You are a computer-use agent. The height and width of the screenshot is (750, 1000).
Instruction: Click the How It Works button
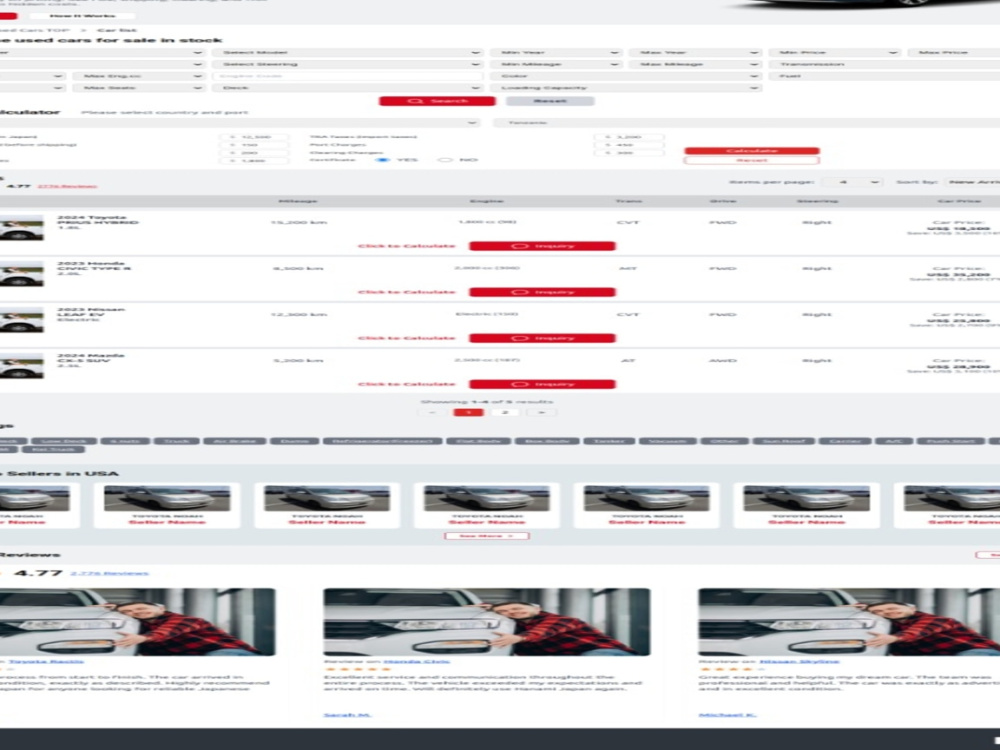[83, 15]
